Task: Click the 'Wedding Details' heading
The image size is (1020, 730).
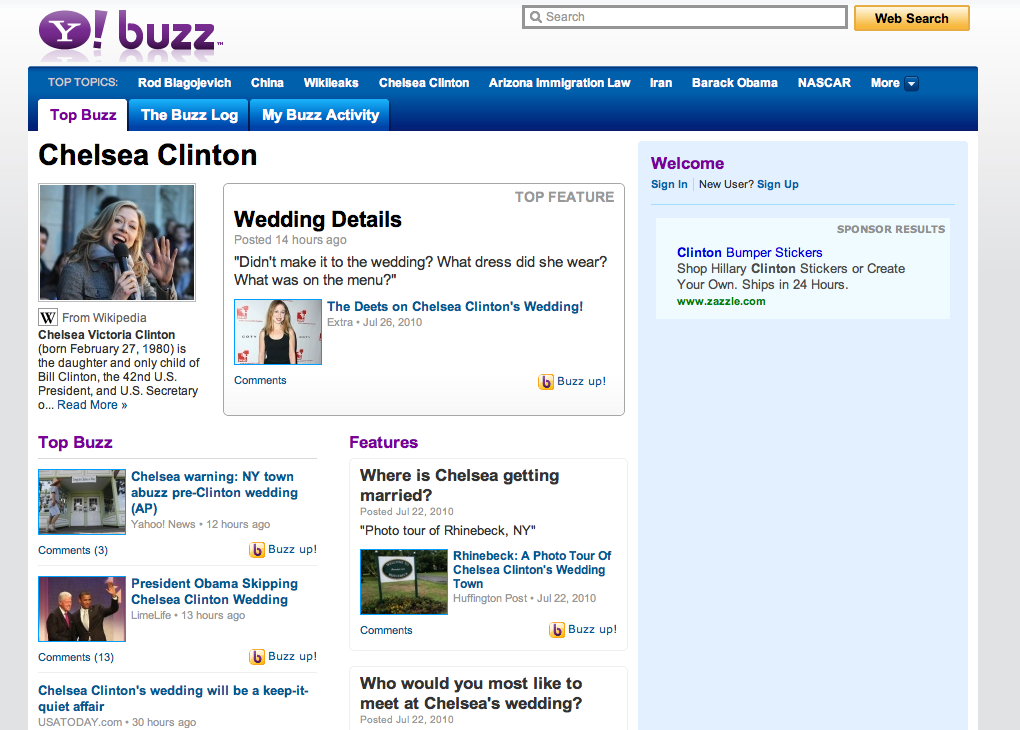Action: [317, 219]
